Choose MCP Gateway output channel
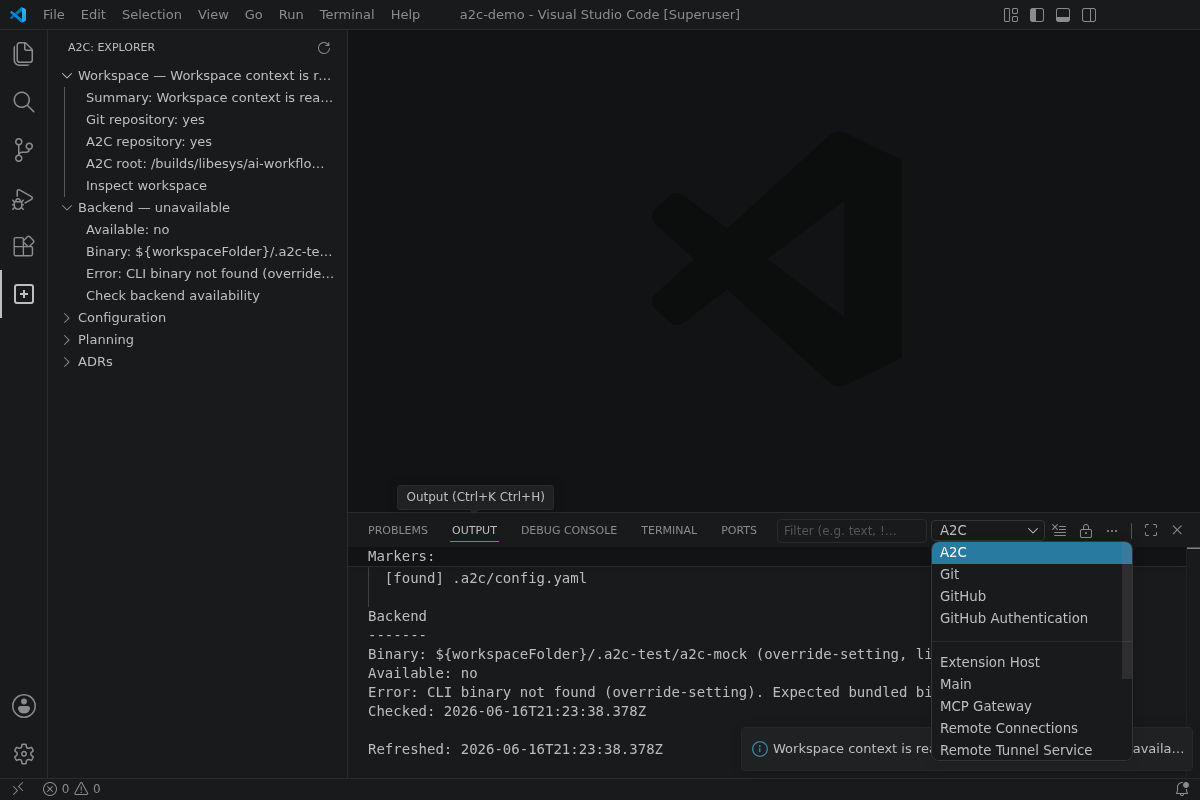 coord(1027,706)
